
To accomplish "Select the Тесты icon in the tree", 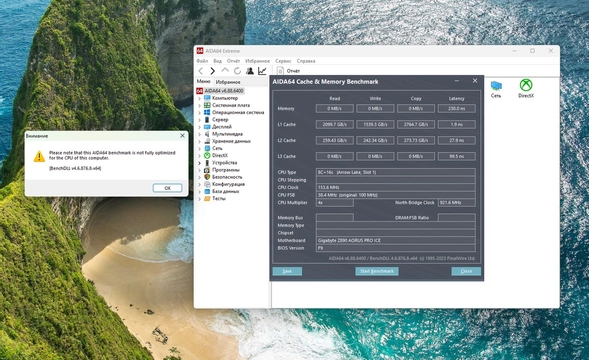I will point(207,198).
